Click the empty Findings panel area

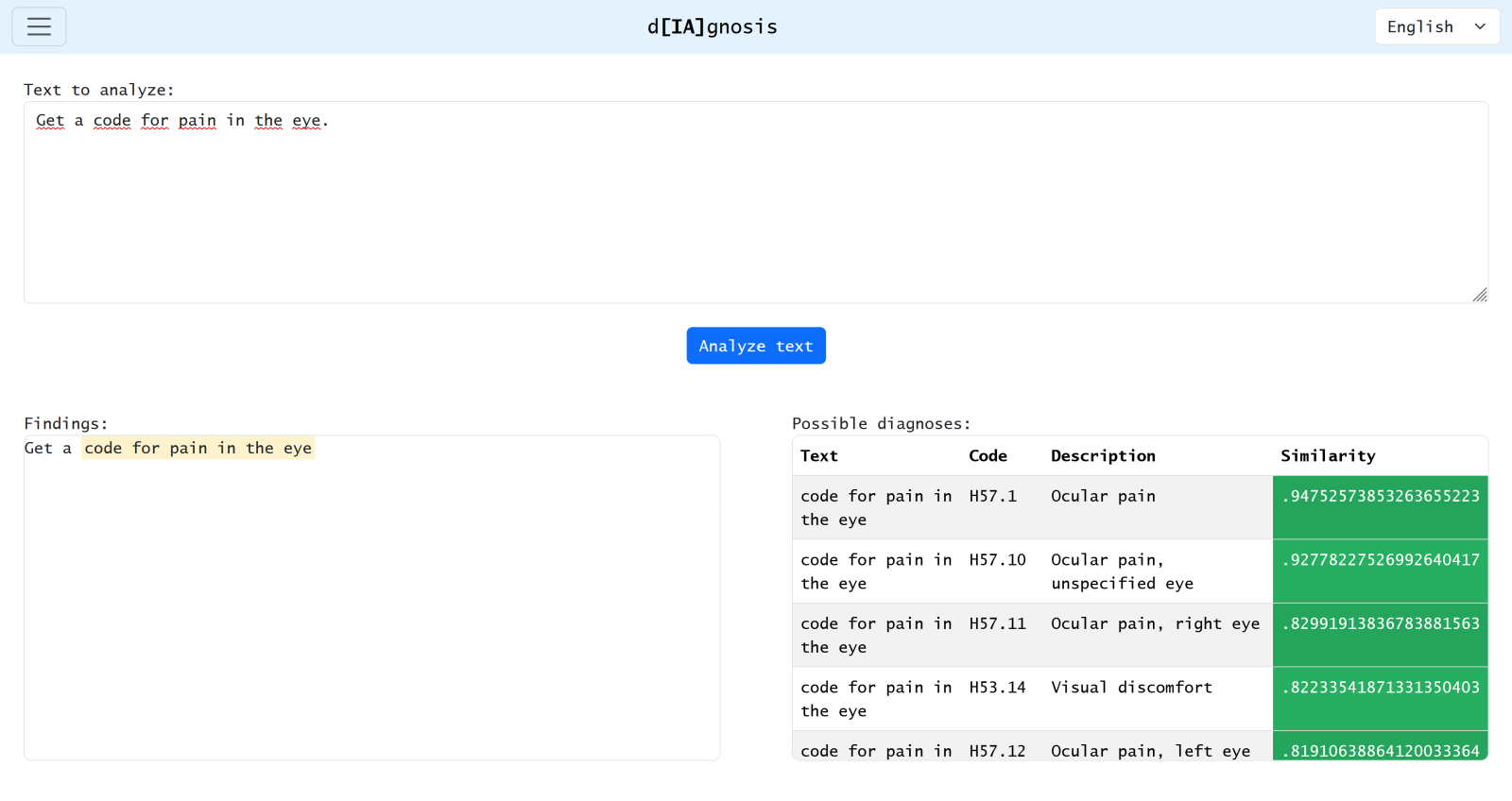pyautogui.click(x=371, y=614)
